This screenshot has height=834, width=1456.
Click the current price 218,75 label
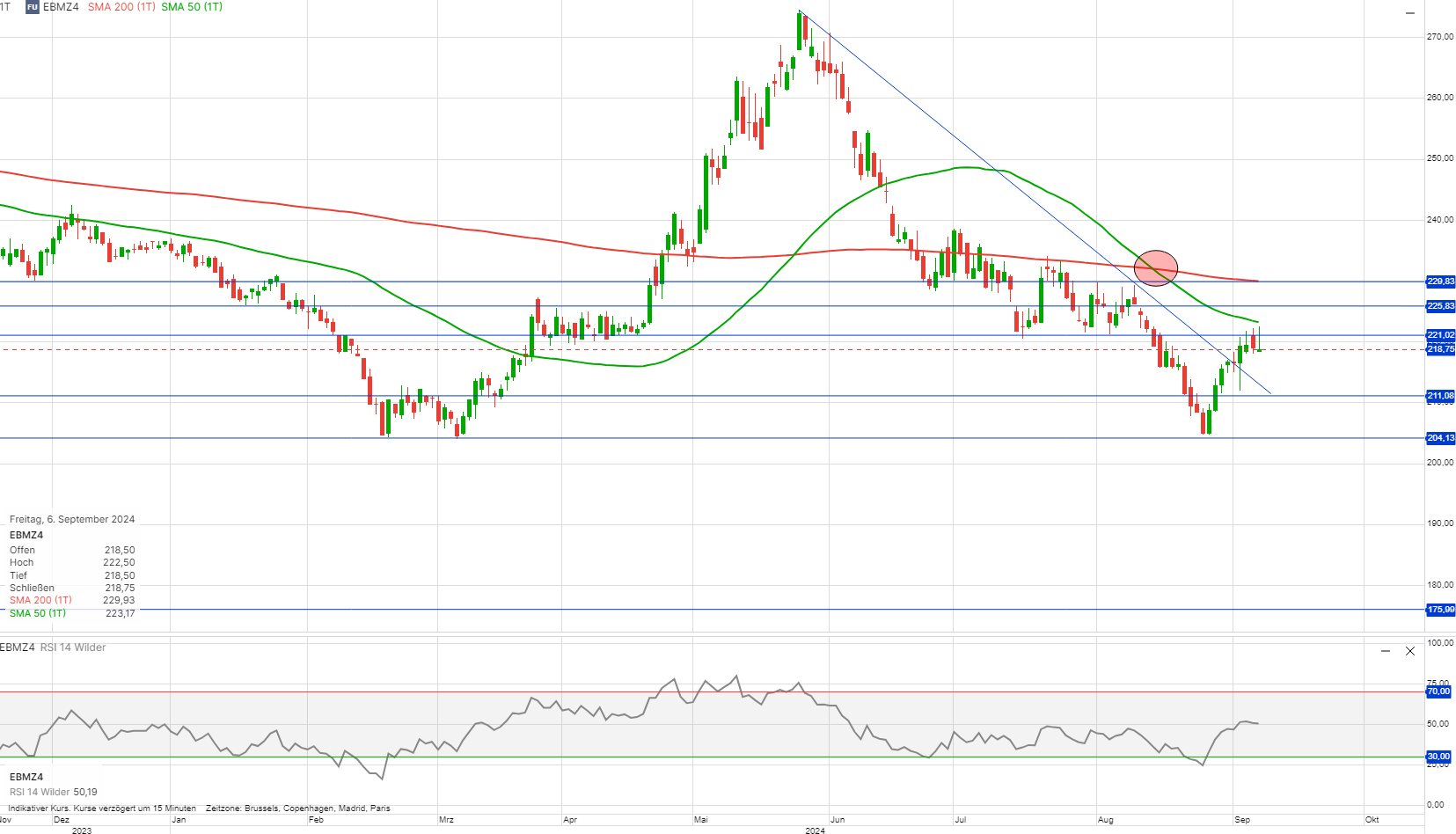coord(1440,349)
